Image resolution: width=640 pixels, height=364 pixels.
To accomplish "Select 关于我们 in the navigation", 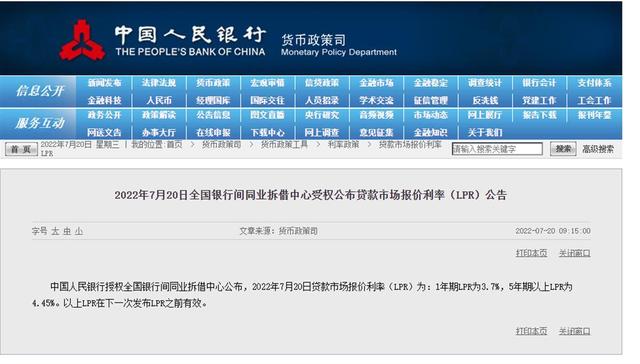I will [485, 133].
